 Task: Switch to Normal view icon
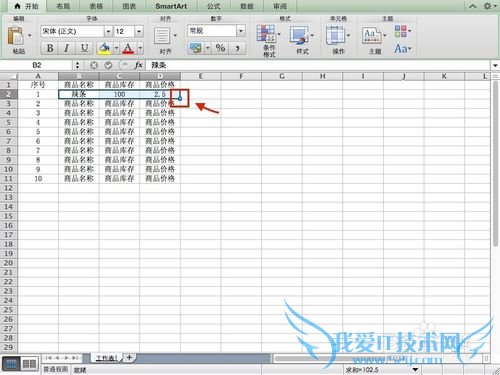pos(11,364)
